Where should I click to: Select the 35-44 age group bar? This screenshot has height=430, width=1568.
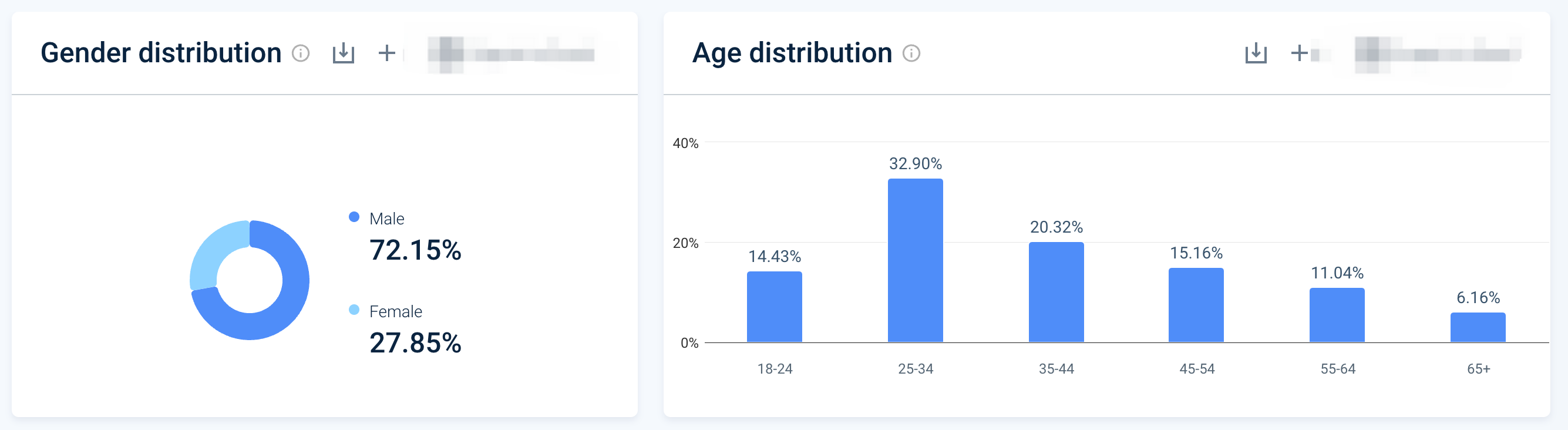point(1056,293)
